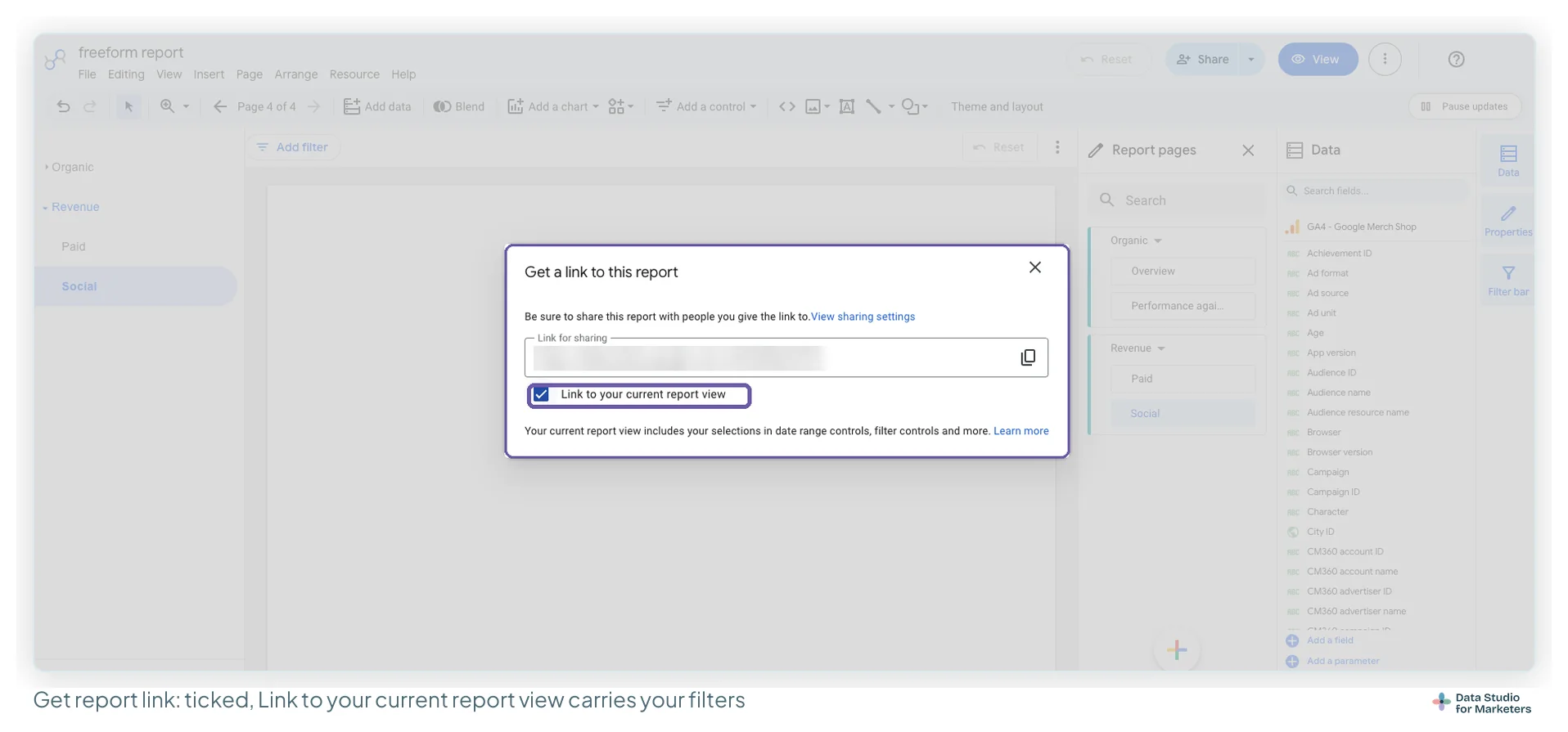Screen dimensions: 1568x732
Task: Open the Add a control dropdown
Action: (706, 106)
